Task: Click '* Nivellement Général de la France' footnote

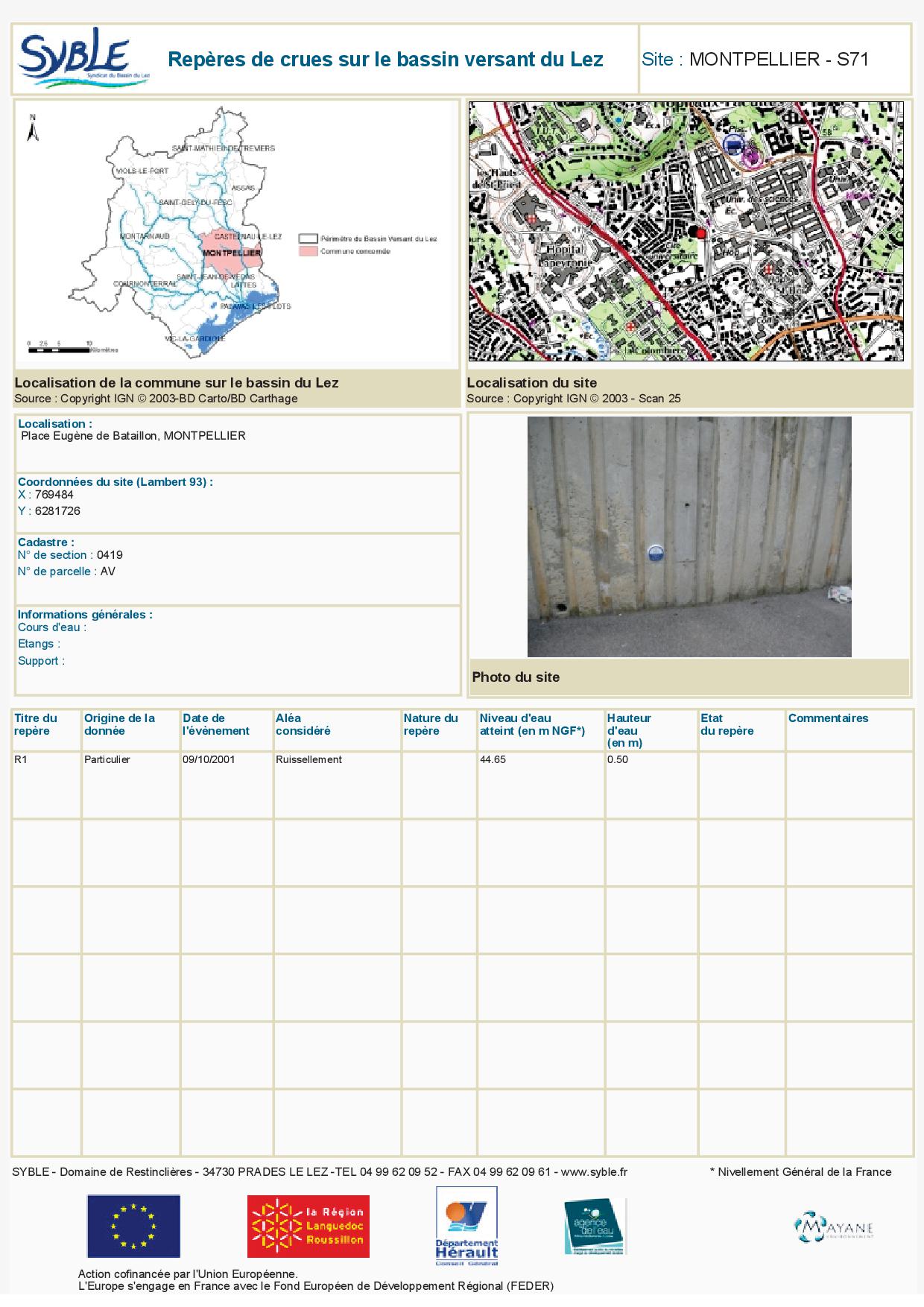Action: pos(801,1171)
